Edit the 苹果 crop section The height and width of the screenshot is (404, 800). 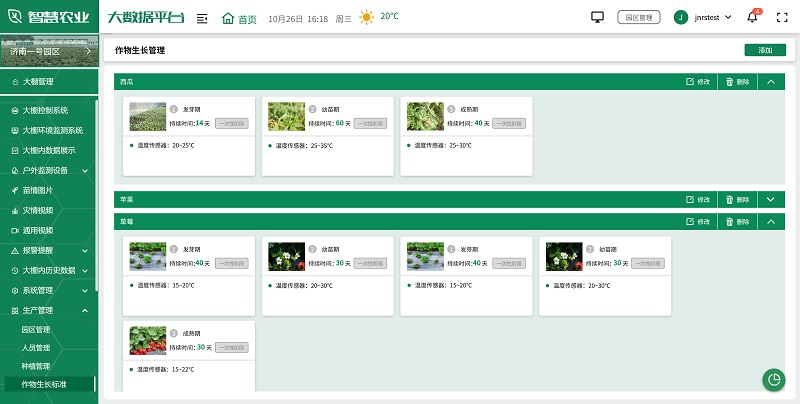tap(698, 200)
